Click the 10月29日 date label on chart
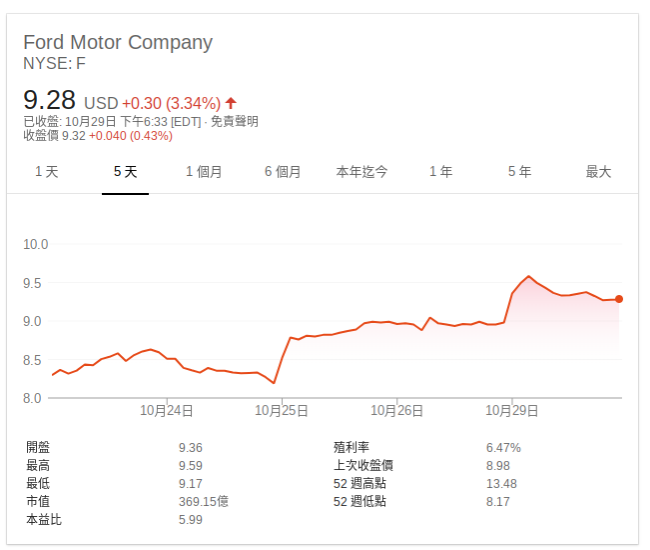This screenshot has width=650, height=550. [x=512, y=410]
